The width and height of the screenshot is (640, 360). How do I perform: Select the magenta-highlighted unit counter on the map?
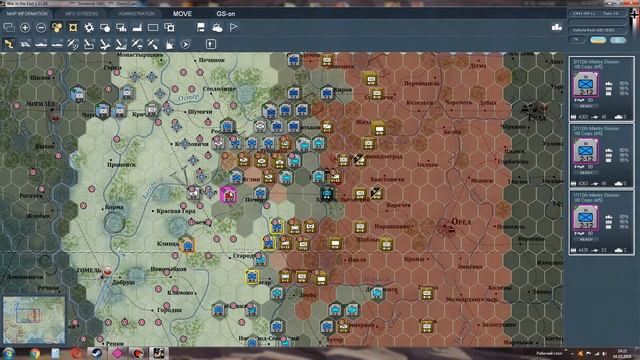(x=228, y=195)
